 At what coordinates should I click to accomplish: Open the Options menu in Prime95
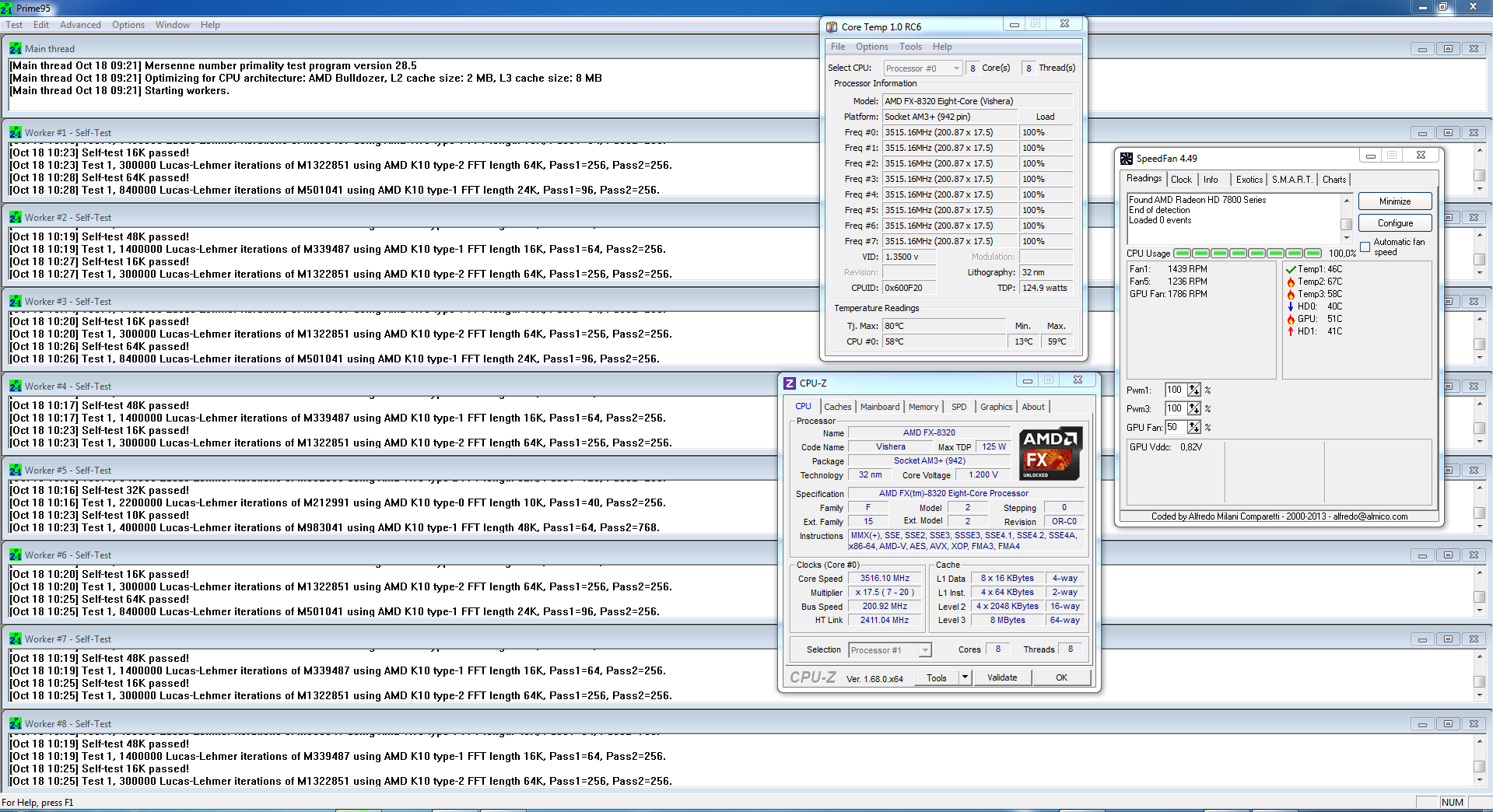(128, 25)
